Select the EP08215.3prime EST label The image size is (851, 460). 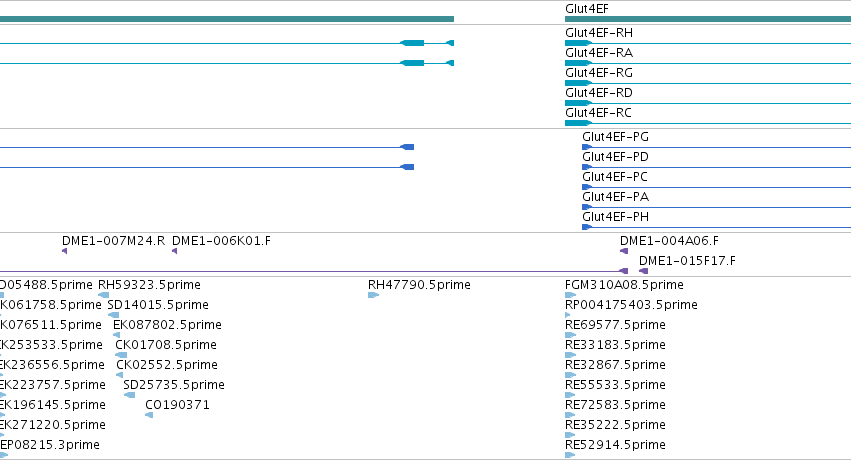tap(50, 446)
